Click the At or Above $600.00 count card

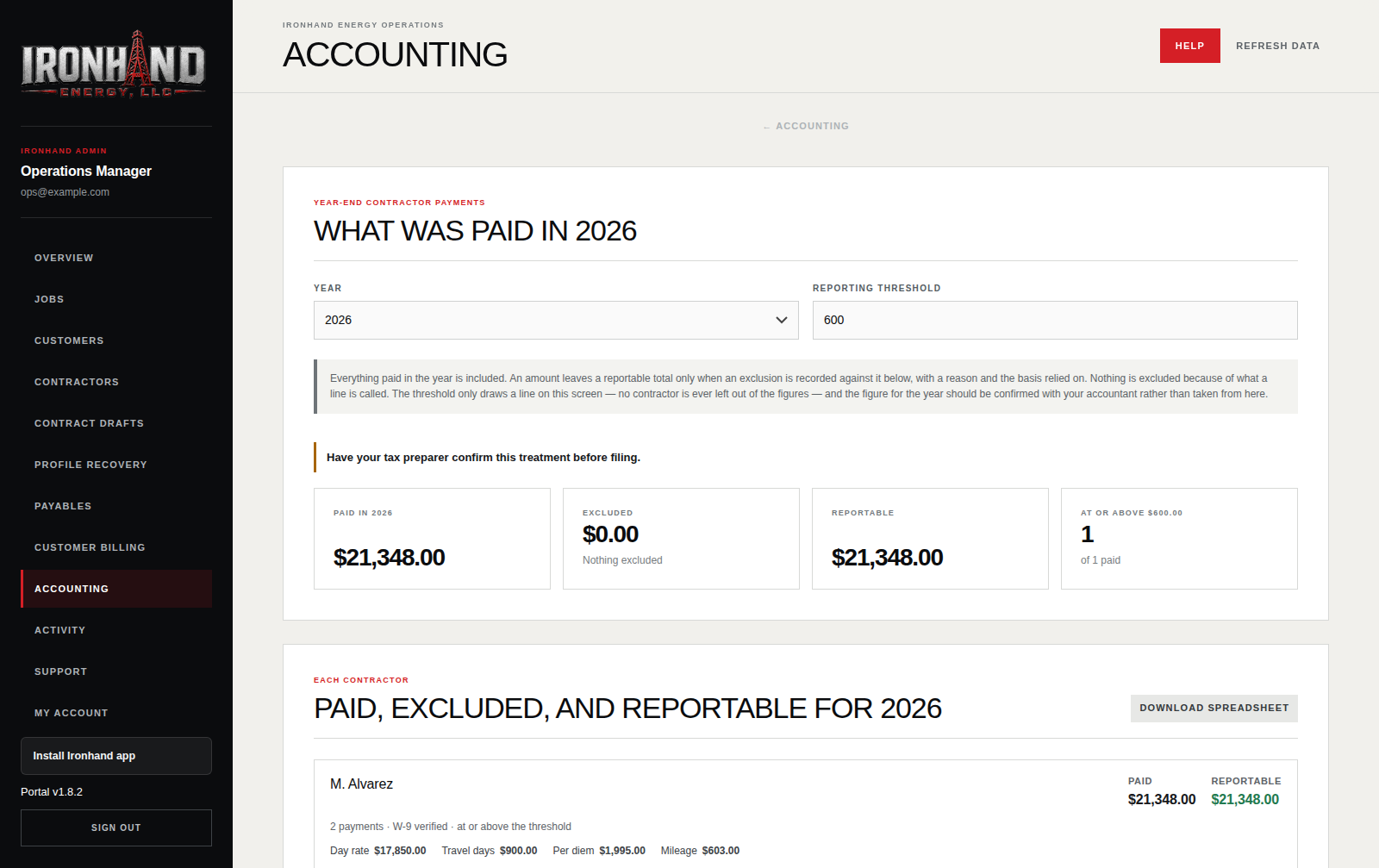[1179, 539]
